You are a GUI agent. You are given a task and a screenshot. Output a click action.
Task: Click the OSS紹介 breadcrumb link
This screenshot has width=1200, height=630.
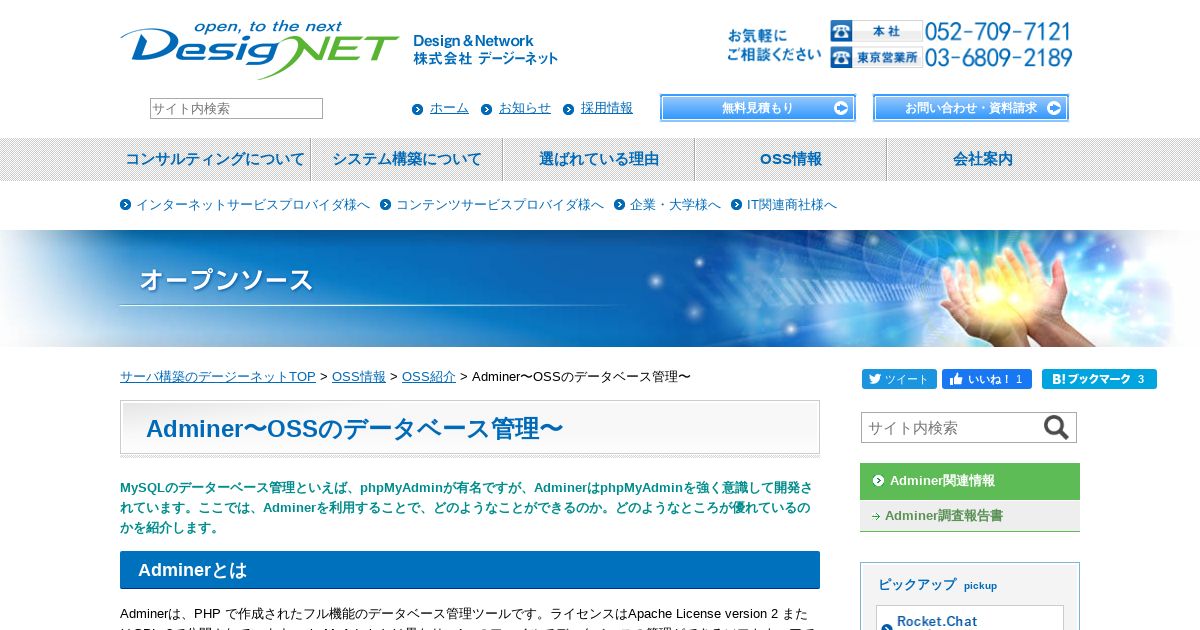429,377
